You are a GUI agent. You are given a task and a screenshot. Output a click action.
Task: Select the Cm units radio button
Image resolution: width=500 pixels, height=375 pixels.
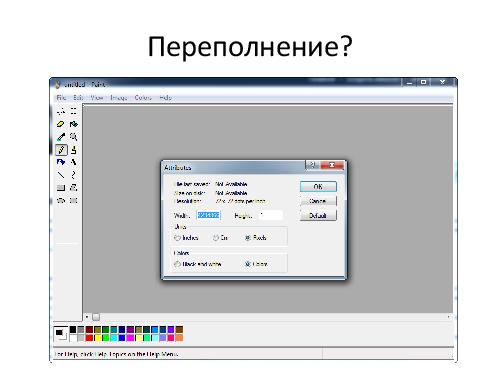216,238
